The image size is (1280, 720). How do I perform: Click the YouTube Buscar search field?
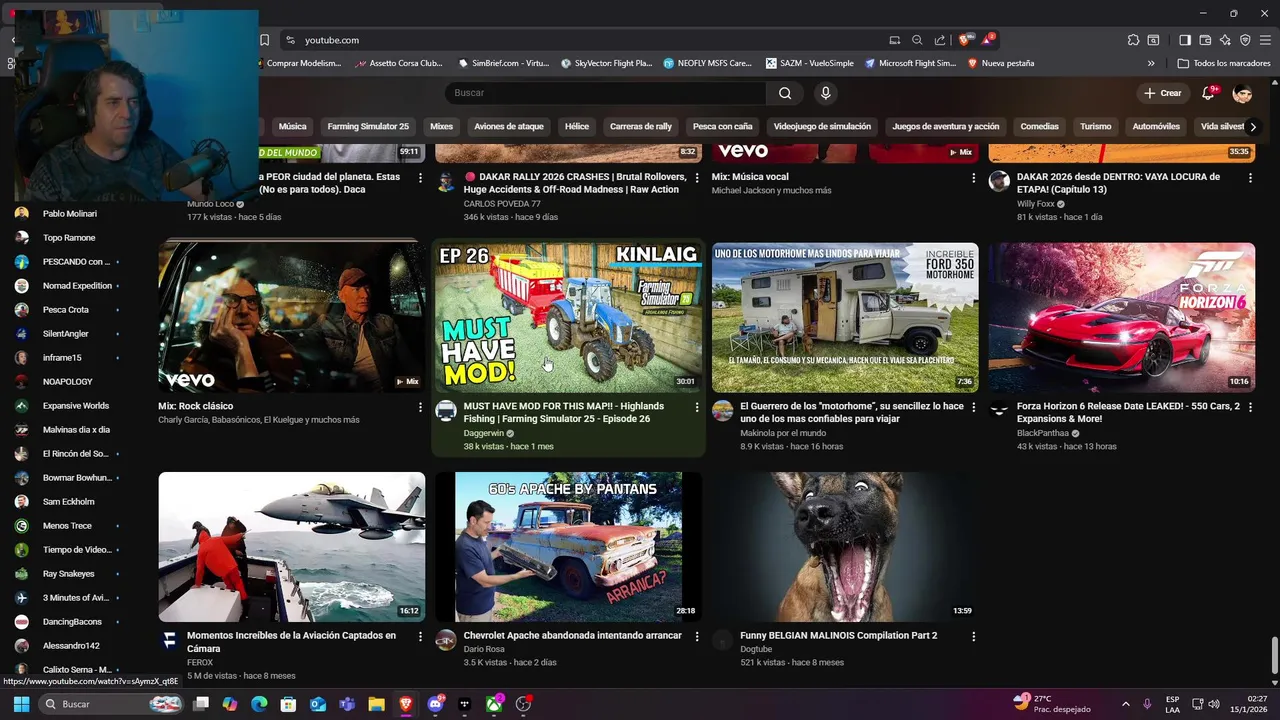click(605, 93)
